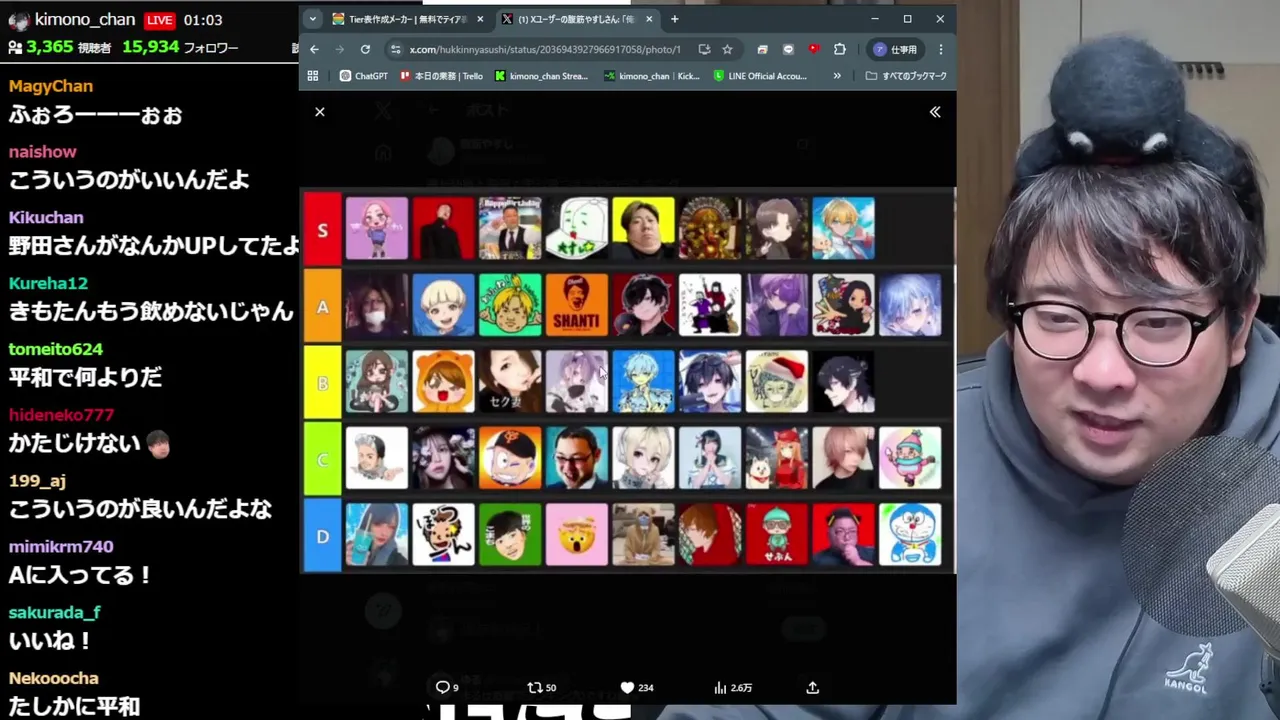The image size is (1280, 720).
Task: Click chat username Kureha12
Action: (49, 283)
